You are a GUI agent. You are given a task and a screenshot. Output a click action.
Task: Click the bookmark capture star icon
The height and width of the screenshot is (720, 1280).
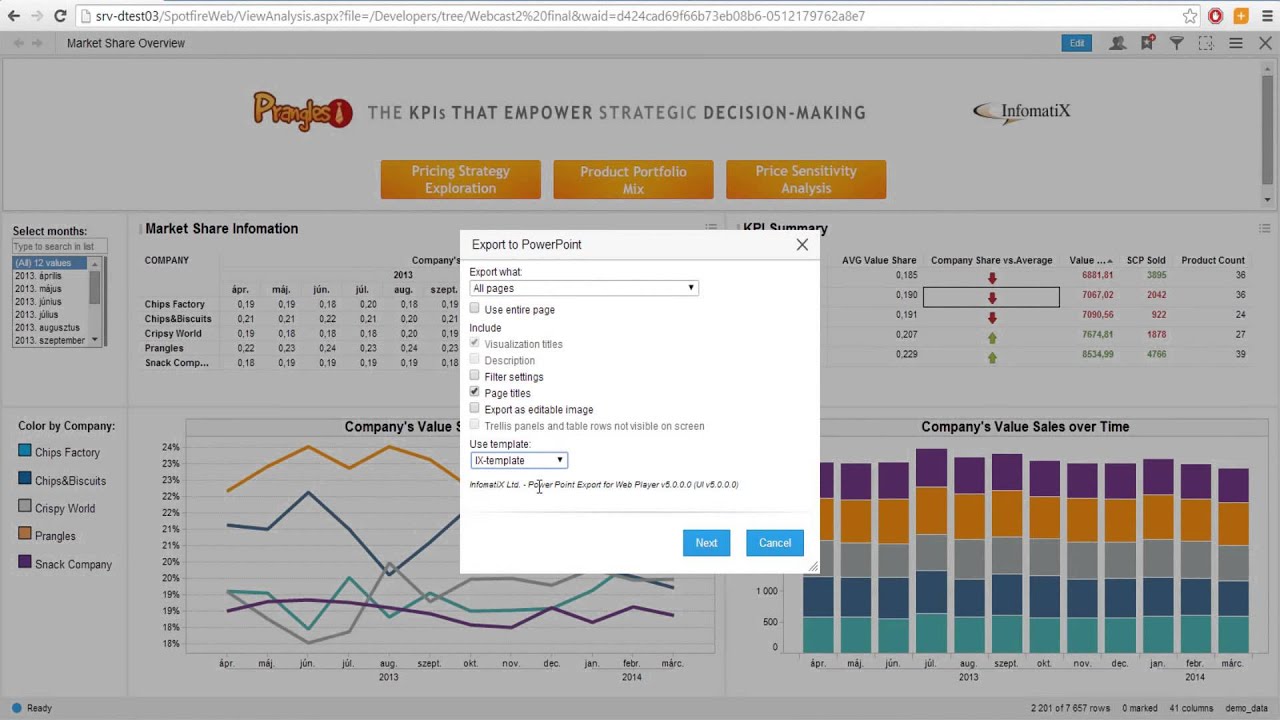tap(1147, 43)
